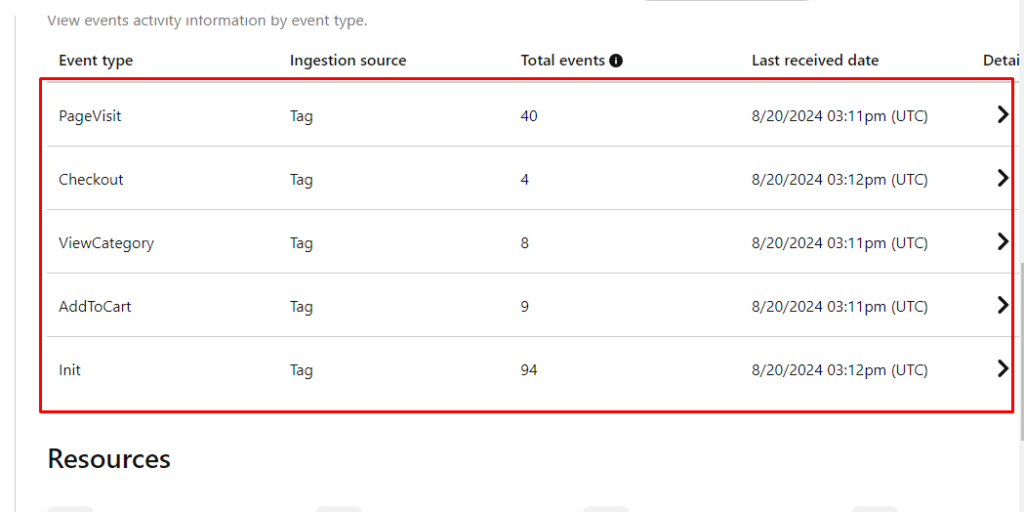Image resolution: width=1024 pixels, height=512 pixels.
Task: Select the AddToCart event type name
Action: (x=95, y=307)
